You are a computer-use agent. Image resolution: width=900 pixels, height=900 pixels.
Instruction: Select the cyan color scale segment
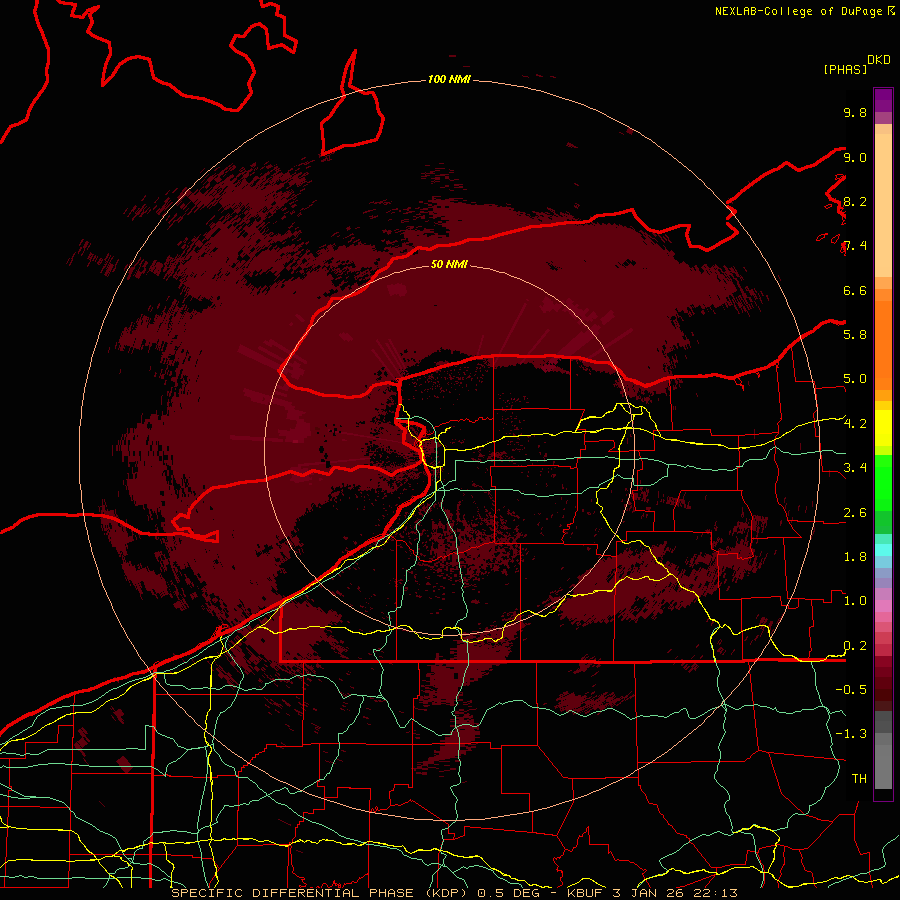point(883,550)
